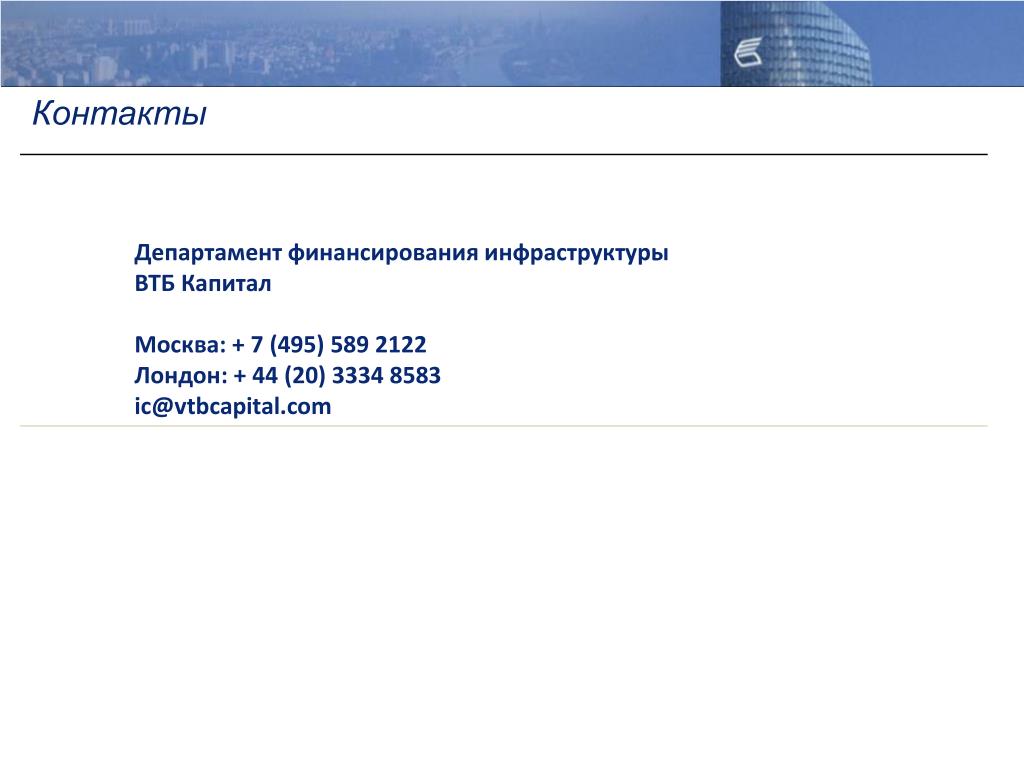The height and width of the screenshot is (768, 1024).
Task: Click the Moscow phone number line
Action: tap(280, 344)
